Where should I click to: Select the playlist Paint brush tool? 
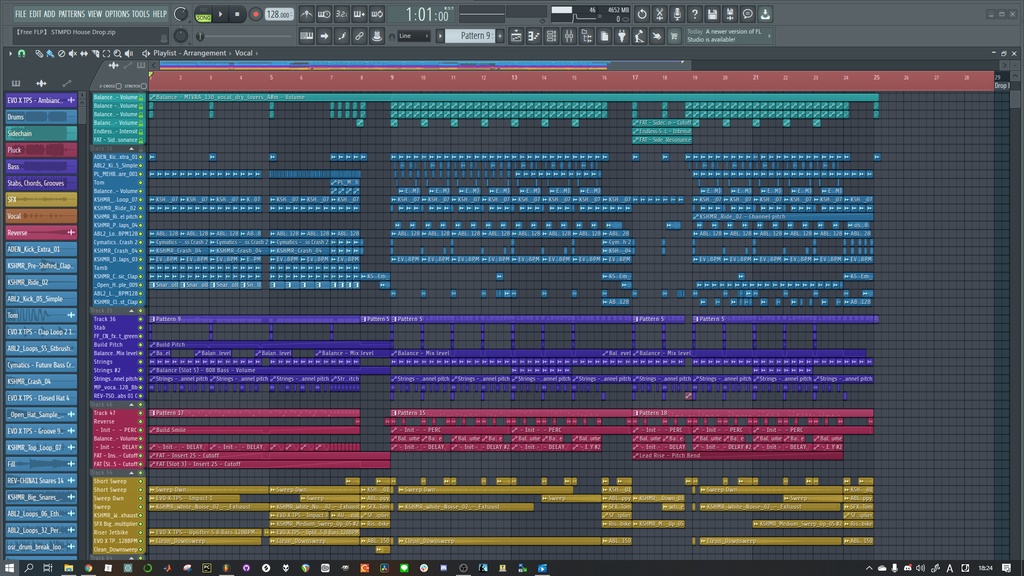pos(50,54)
